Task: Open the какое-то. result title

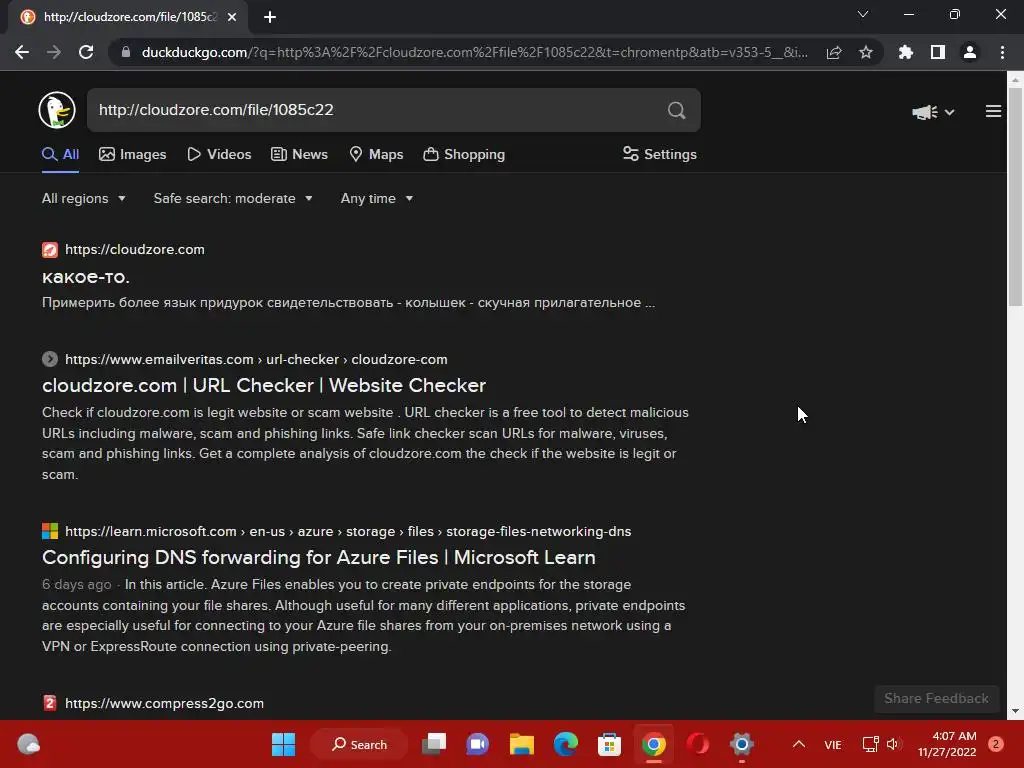Action: (x=86, y=277)
